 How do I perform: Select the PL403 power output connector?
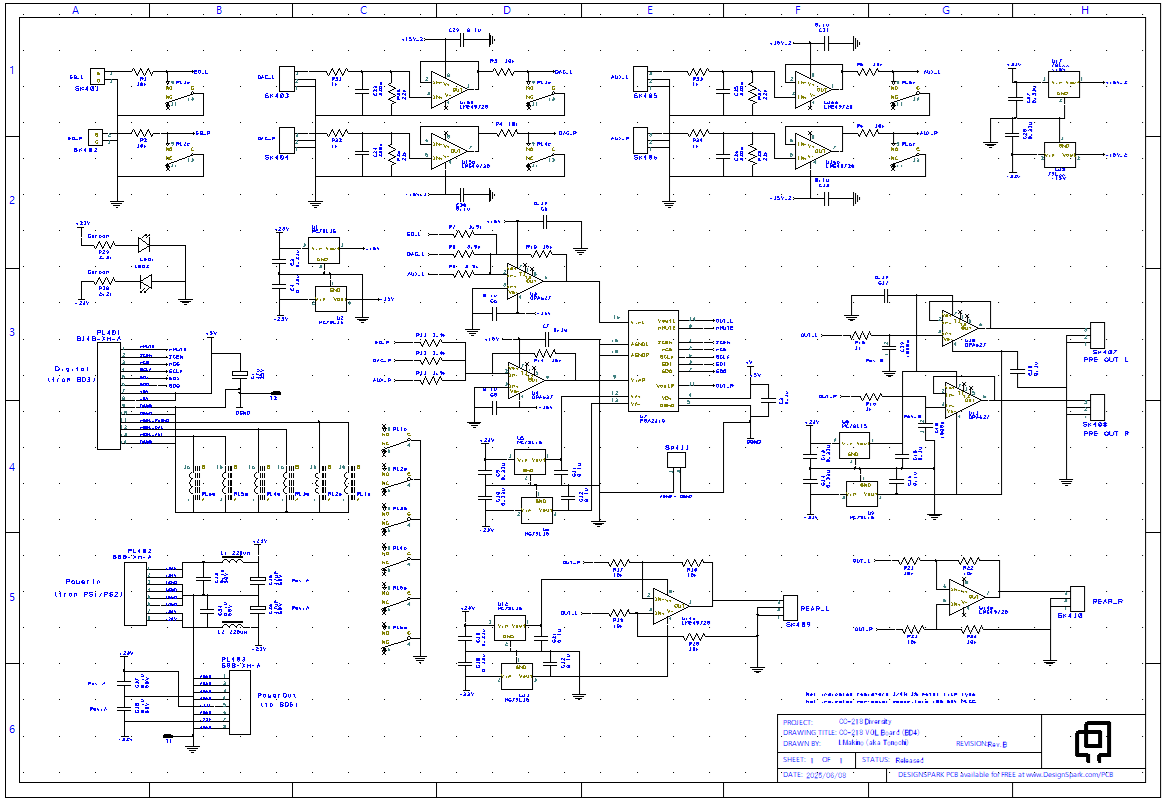pyautogui.click(x=239, y=702)
